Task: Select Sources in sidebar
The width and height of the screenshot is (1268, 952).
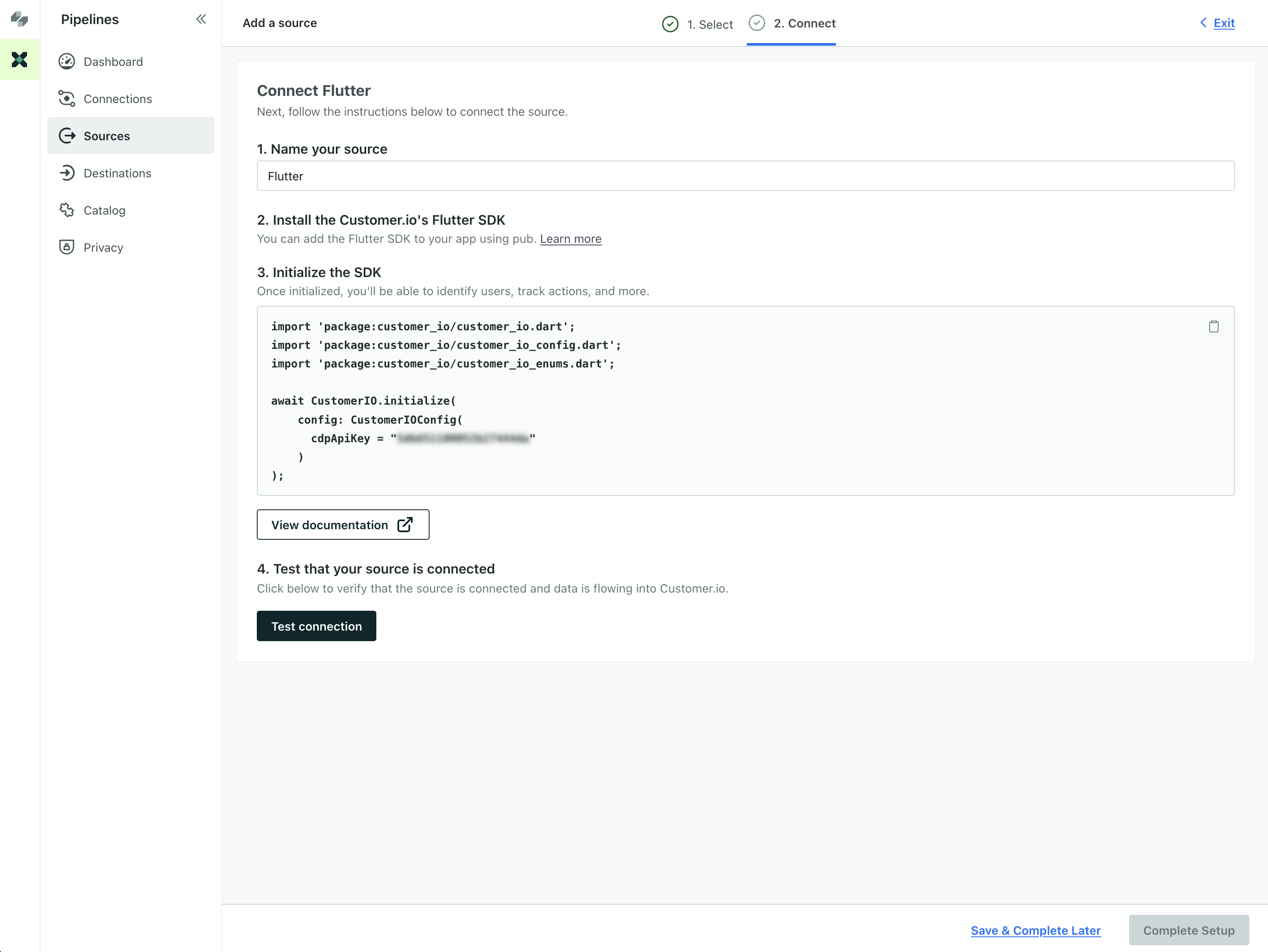Action: (131, 136)
